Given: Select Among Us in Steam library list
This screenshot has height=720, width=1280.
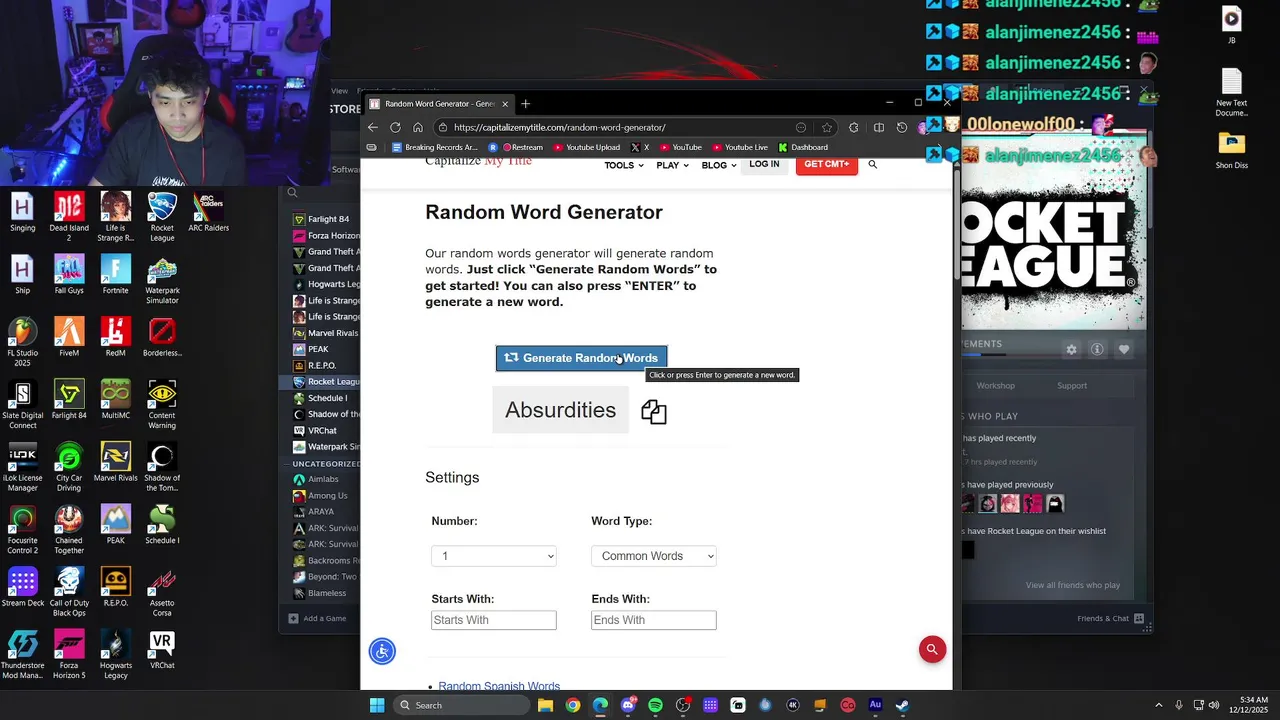Looking at the screenshot, I should [x=320, y=495].
